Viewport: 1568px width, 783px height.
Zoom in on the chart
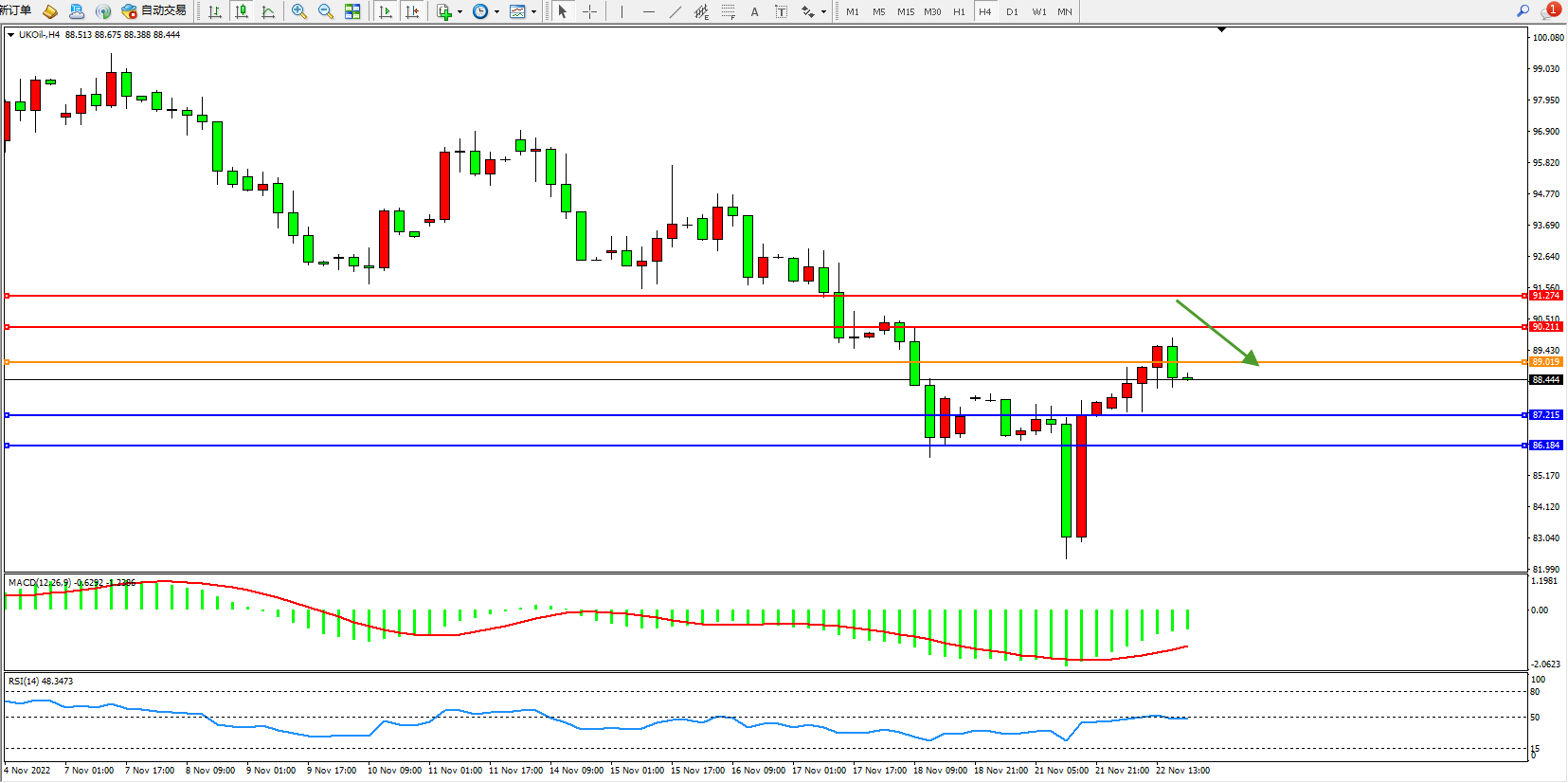click(x=299, y=11)
